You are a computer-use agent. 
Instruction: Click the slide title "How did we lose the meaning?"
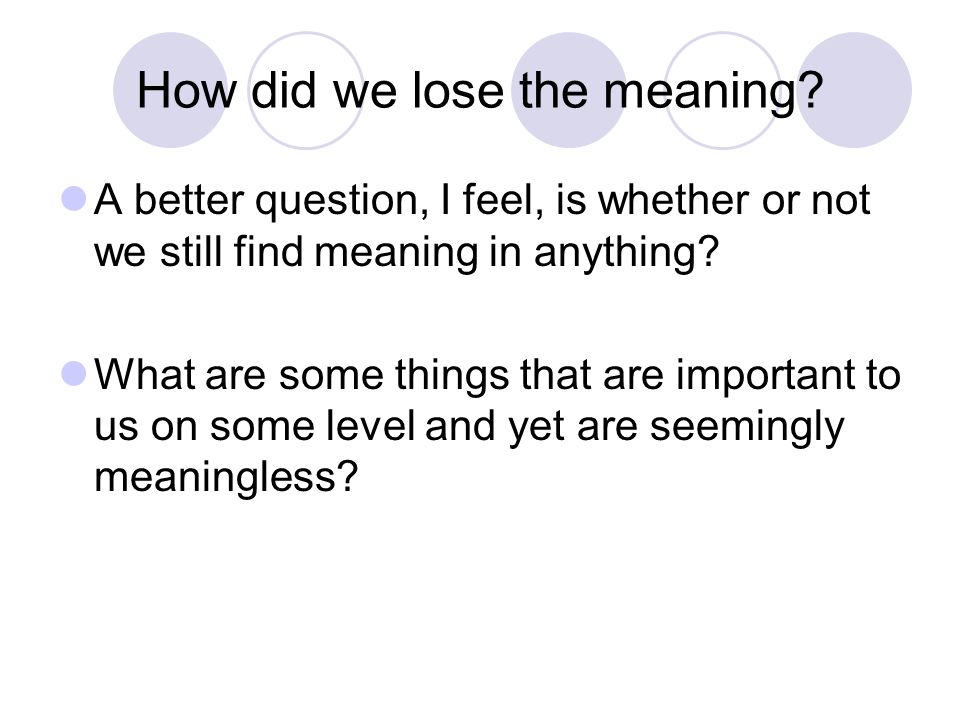click(479, 92)
